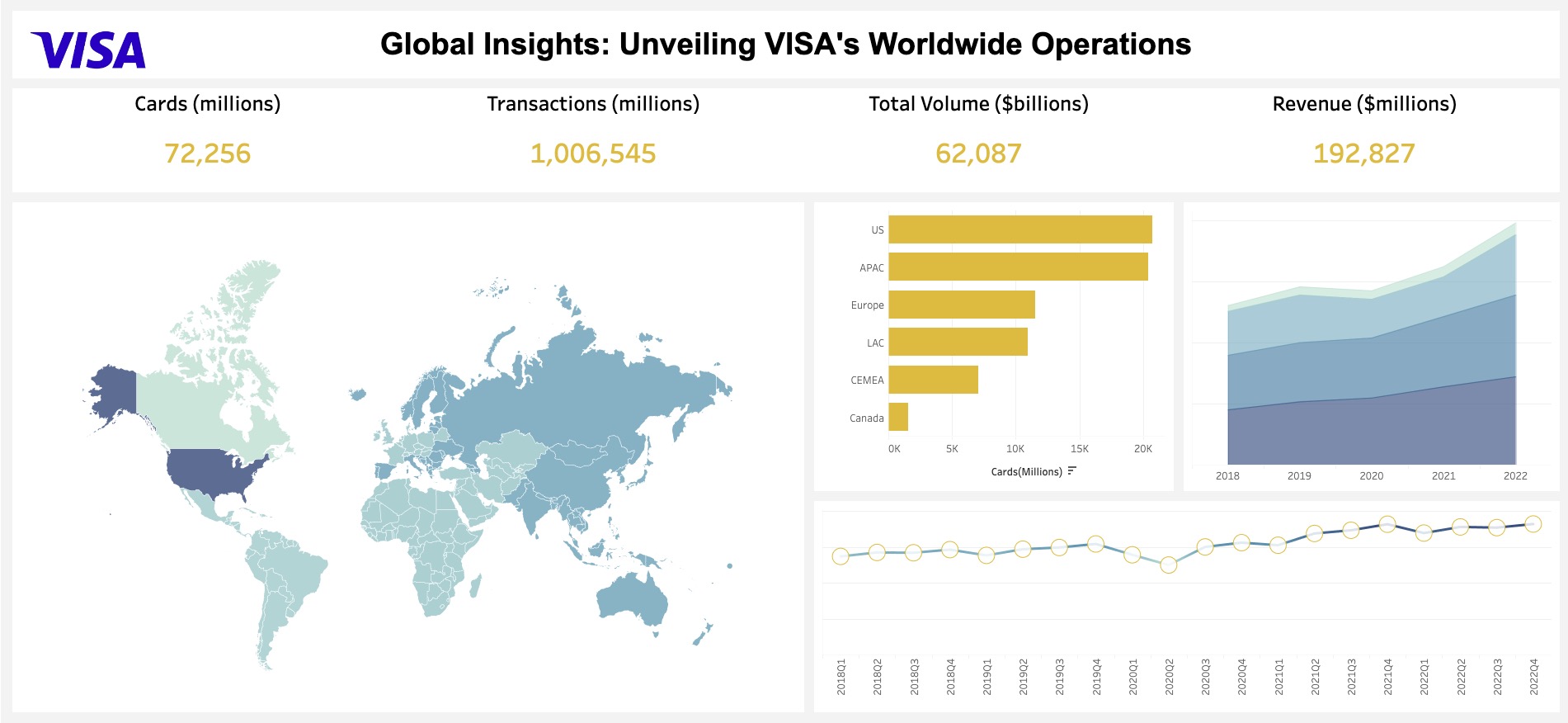Select the APAC bar in the bar chart

pos(1019,267)
